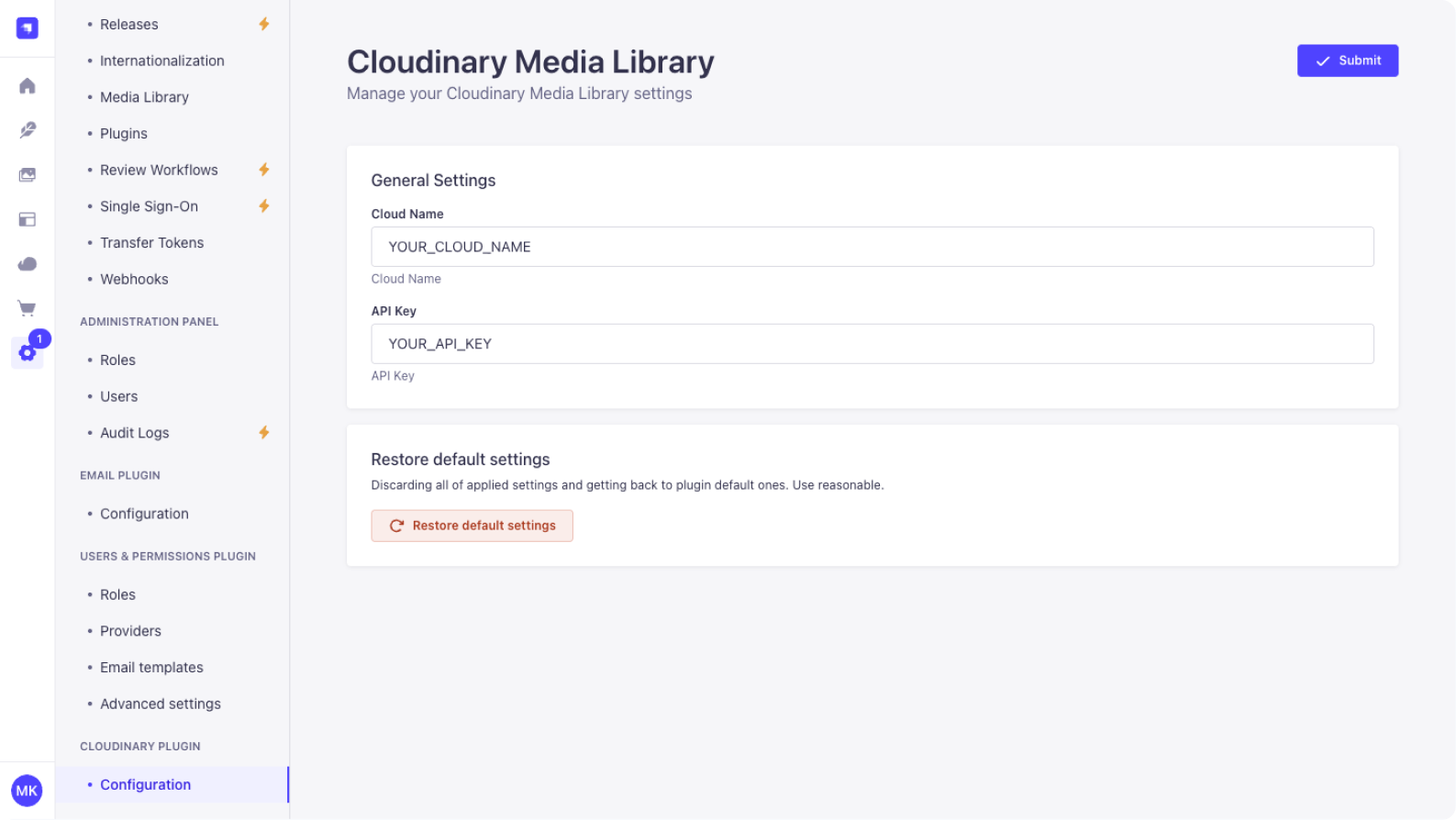Viewport: 1456px width, 820px height.
Task: Click ADMINISTRATION PANEL section label
Action: [149, 322]
